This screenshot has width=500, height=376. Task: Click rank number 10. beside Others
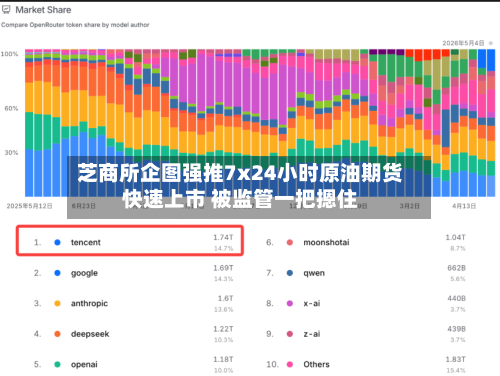click(272, 364)
